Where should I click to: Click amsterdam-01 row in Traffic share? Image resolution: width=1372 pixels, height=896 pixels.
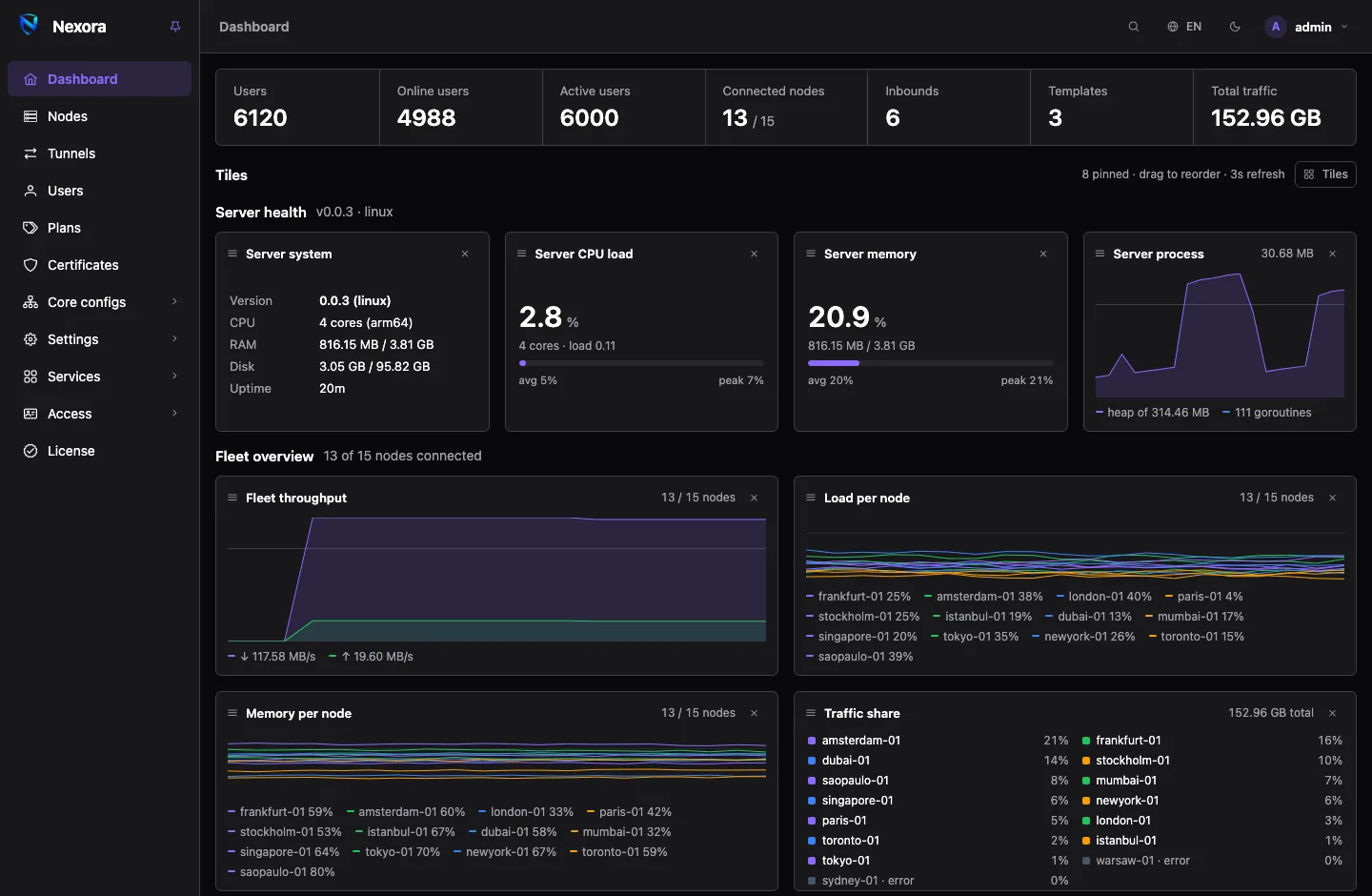pyautogui.click(x=938, y=741)
